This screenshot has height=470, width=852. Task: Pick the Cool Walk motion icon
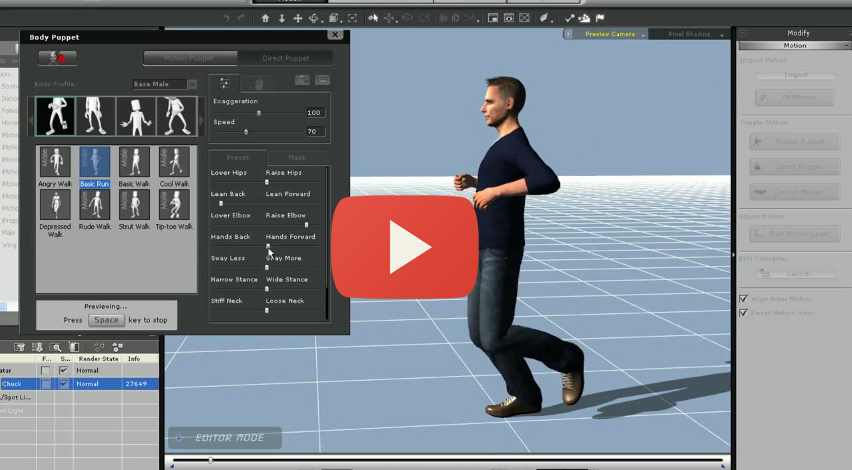pos(174,163)
